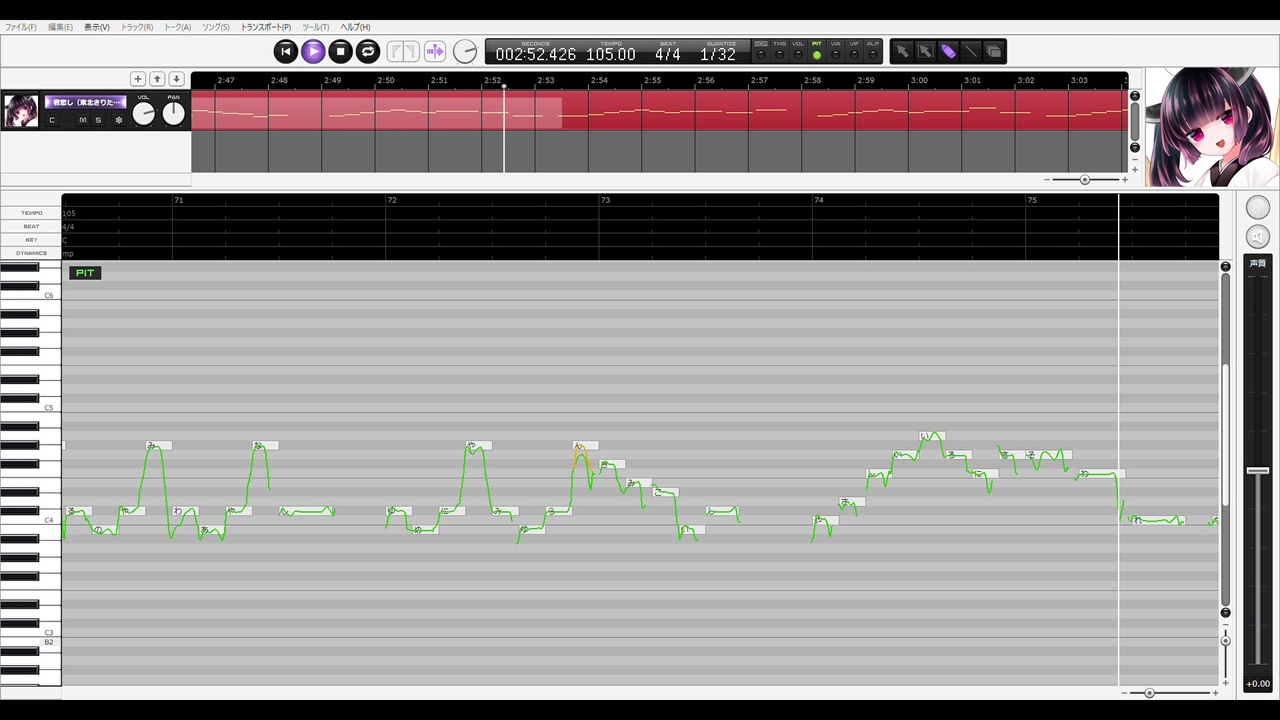The width and height of the screenshot is (1280, 720).
Task: Select the arrow selection tool
Action: pyautogui.click(x=902, y=51)
